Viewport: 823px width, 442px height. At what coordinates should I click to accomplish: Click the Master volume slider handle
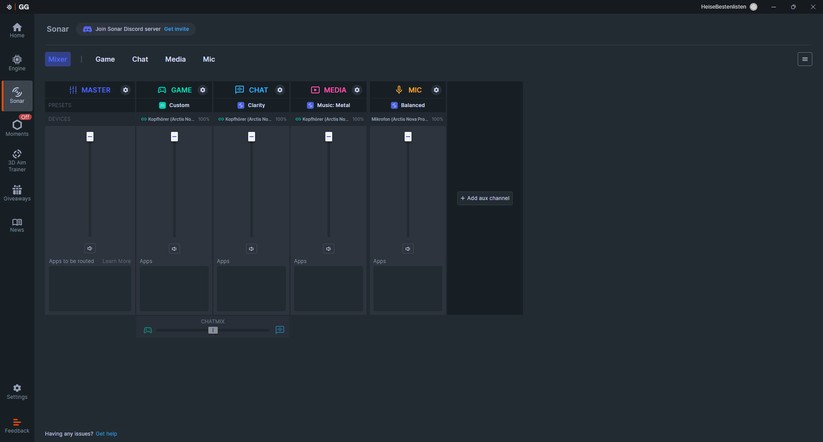point(90,136)
